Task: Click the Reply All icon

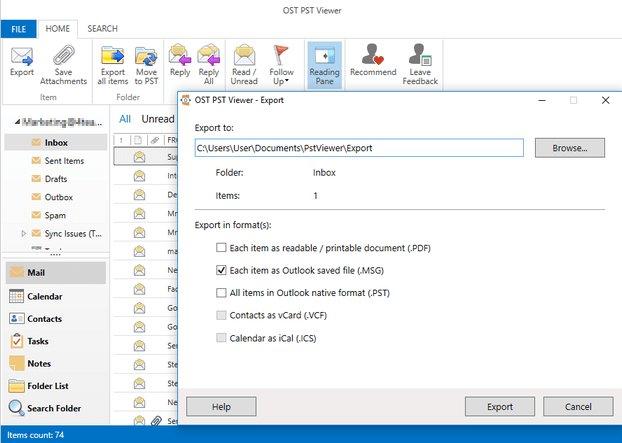Action: point(209,55)
